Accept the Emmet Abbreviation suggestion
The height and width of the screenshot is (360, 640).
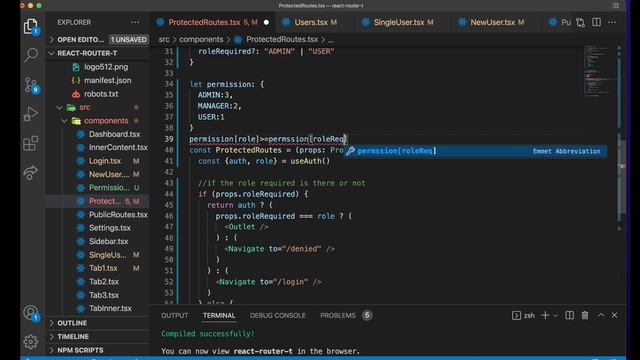coord(475,151)
